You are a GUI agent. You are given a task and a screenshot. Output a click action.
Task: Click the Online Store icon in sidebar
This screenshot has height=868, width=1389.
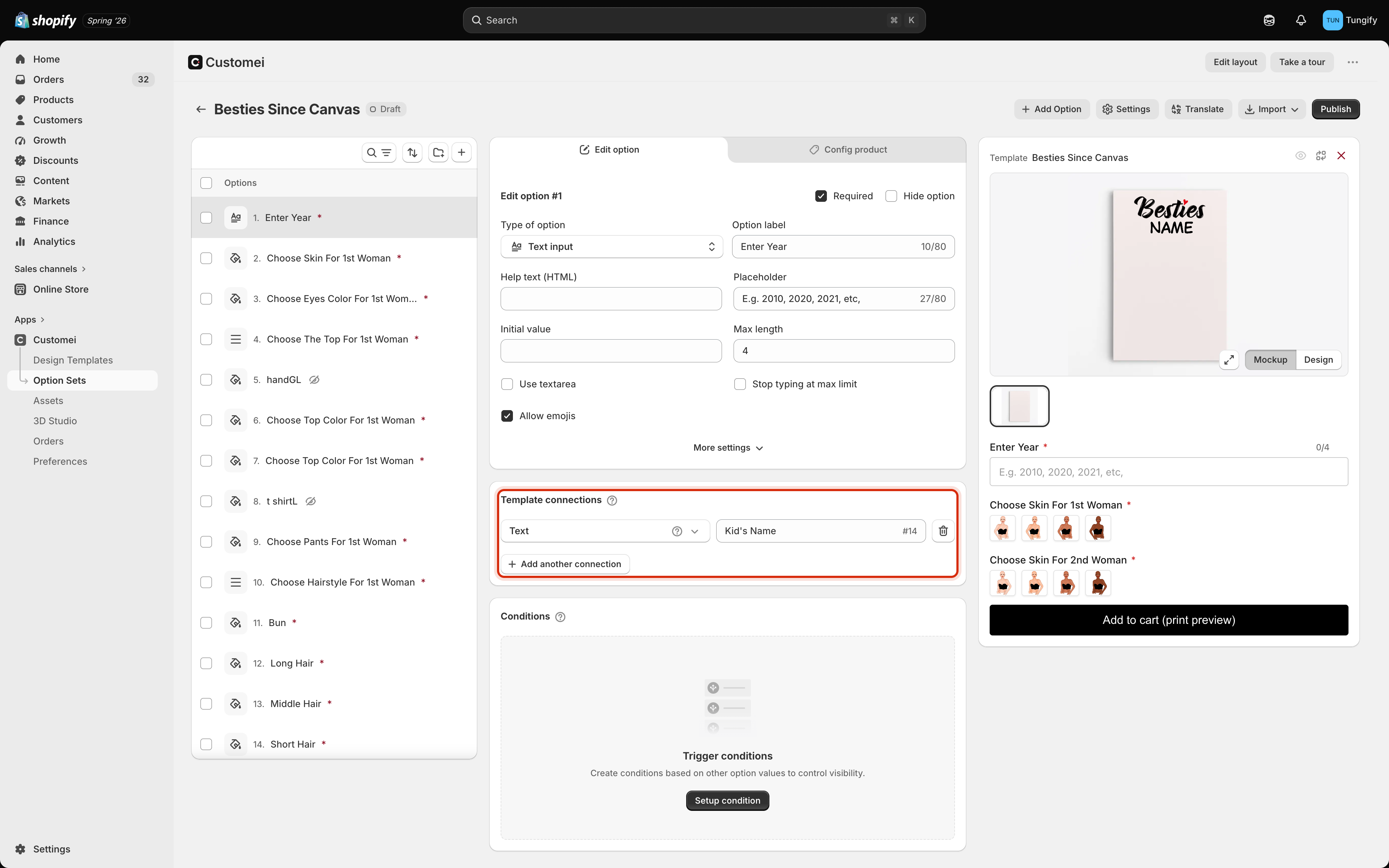(x=21, y=289)
